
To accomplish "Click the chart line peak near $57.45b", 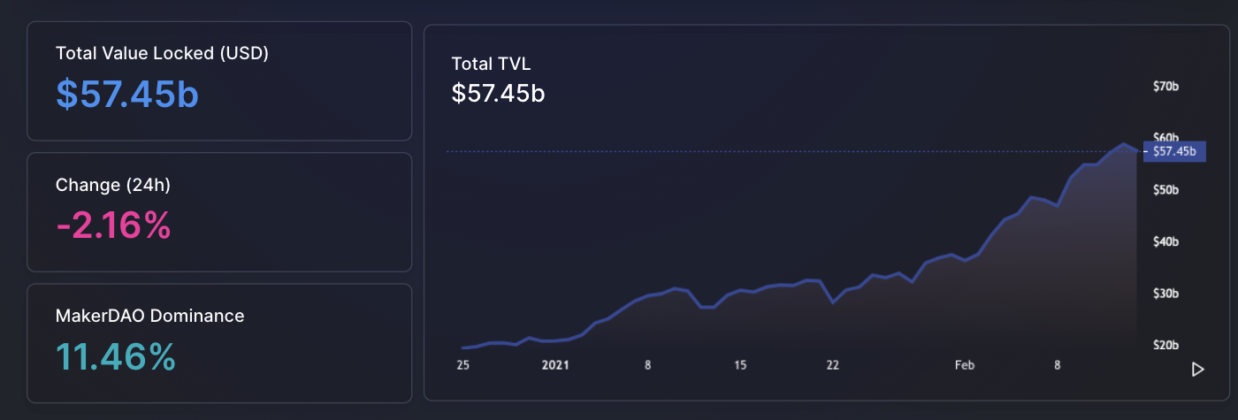I will tap(1124, 145).
